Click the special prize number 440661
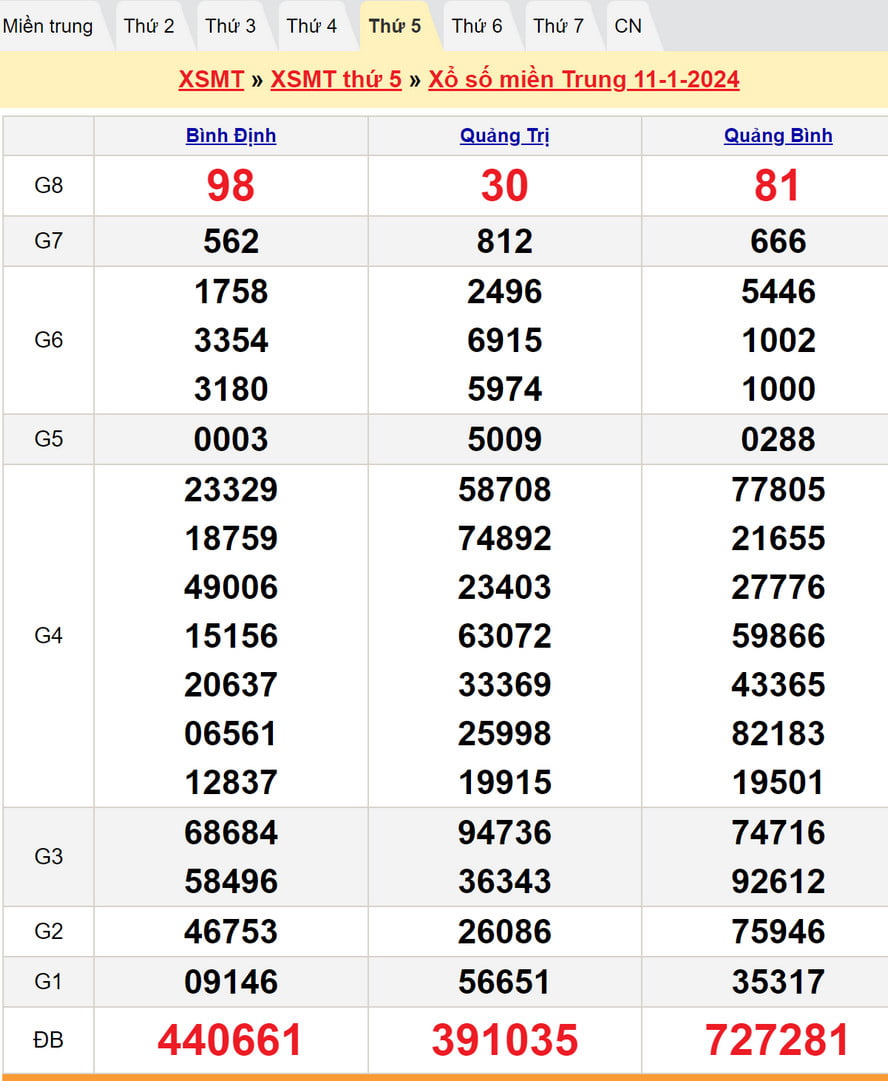Viewport: 888px width, 1081px height. (231, 1040)
